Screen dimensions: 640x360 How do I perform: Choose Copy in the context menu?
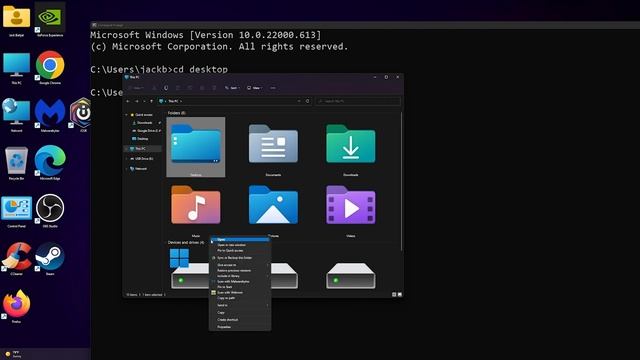[240, 312]
